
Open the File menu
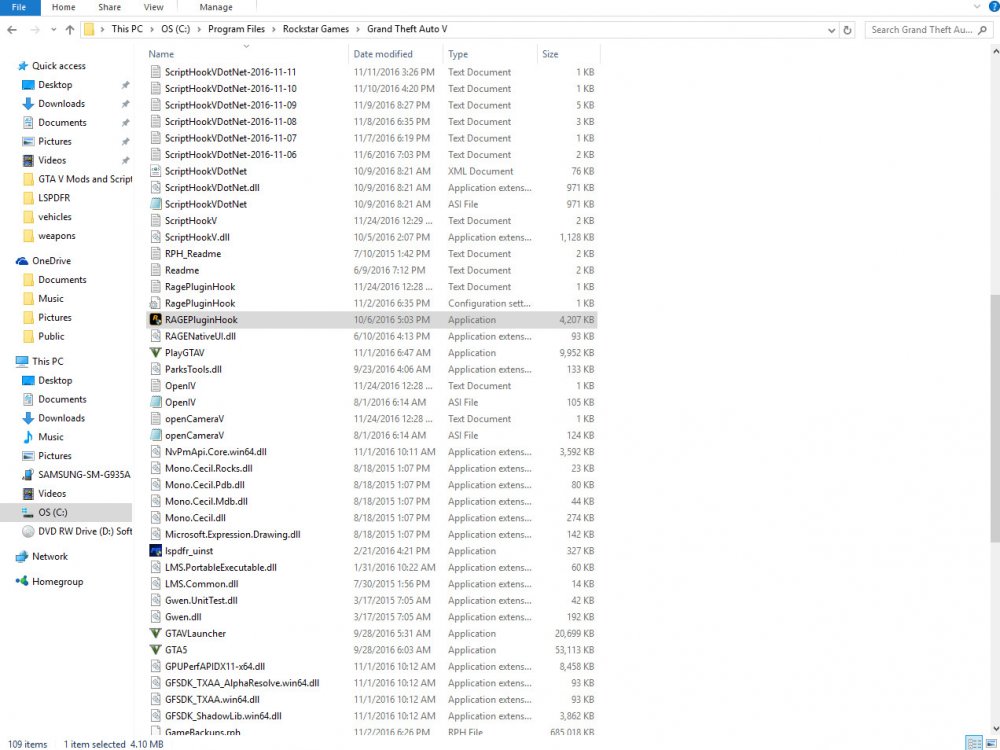(20, 7)
